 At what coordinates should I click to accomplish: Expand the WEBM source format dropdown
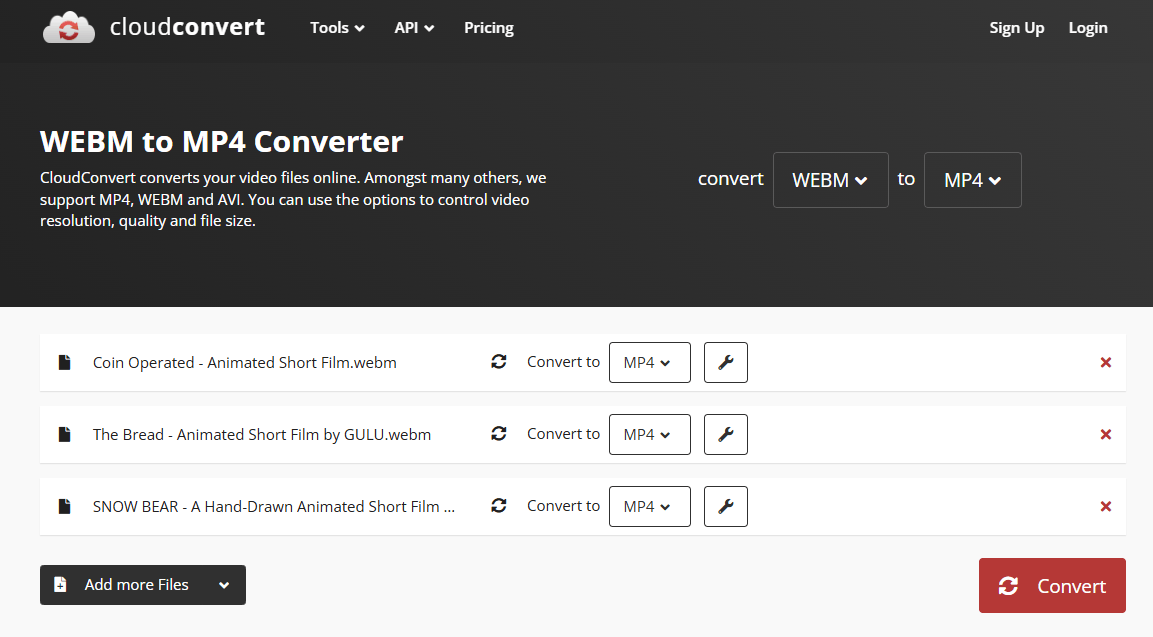tap(830, 180)
